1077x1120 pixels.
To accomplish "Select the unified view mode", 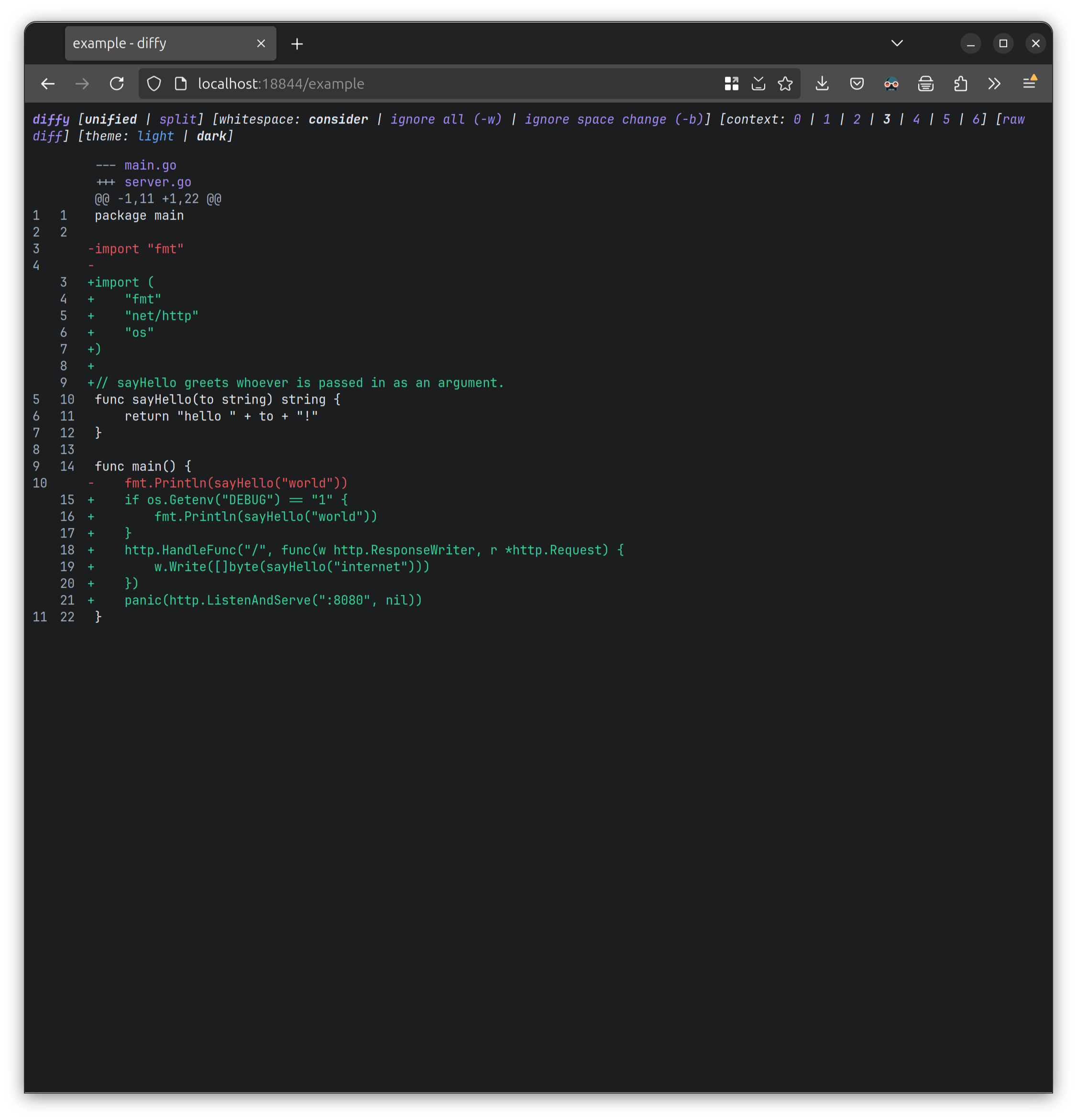I will [111, 120].
